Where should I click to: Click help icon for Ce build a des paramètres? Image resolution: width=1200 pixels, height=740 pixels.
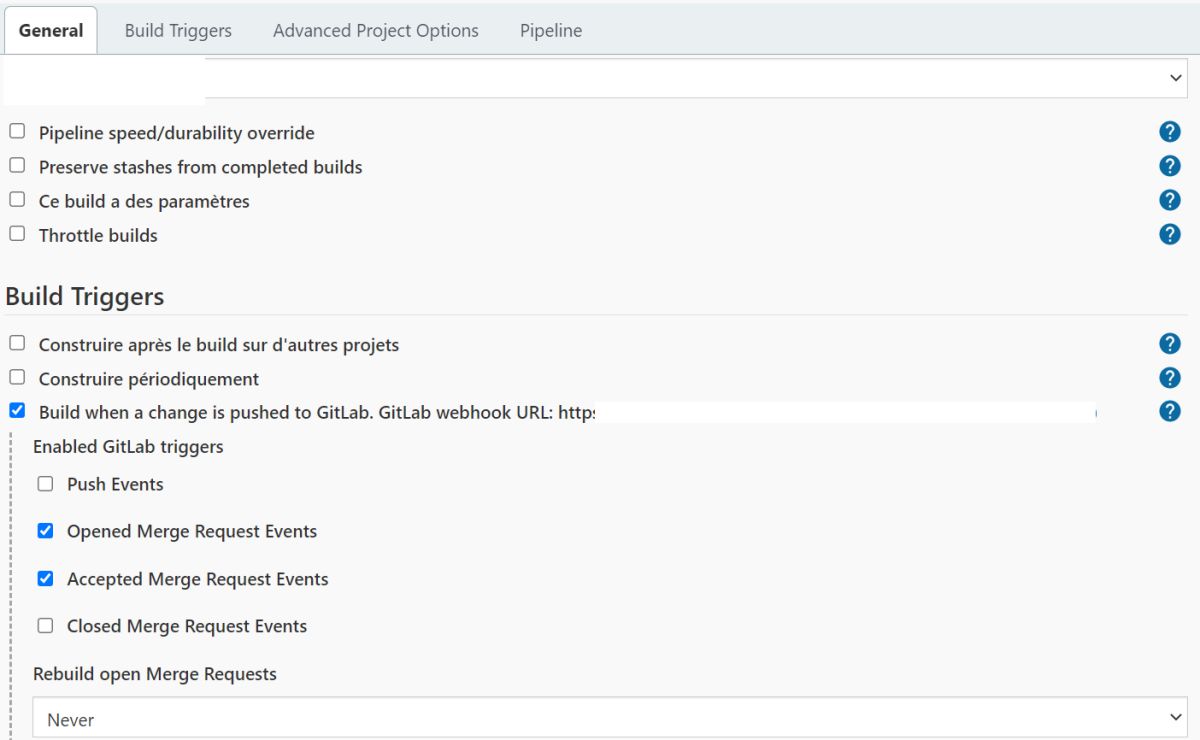point(1169,200)
